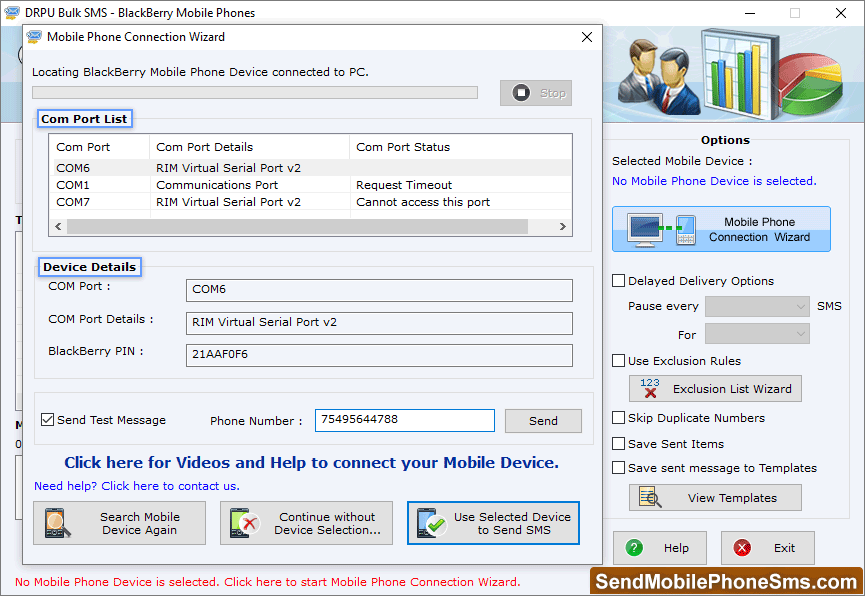865x596 pixels.
Task: Click the SendMobilePhoneSms.com banner
Action: (726, 581)
